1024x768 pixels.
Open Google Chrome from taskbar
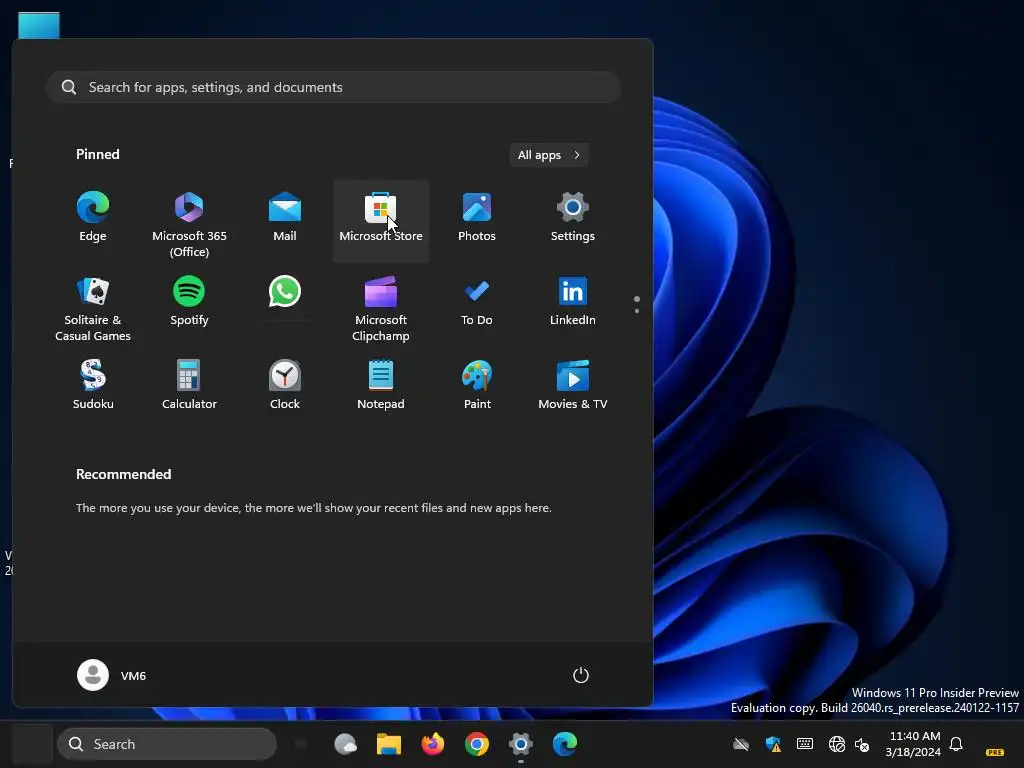pyautogui.click(x=477, y=744)
